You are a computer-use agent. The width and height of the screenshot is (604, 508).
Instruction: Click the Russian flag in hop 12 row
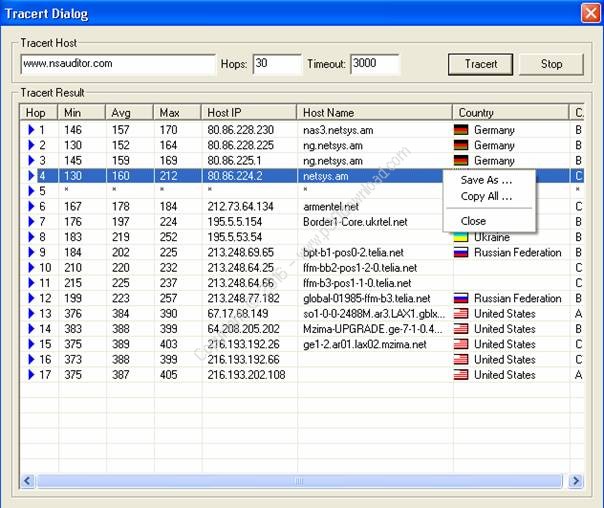pyautogui.click(x=461, y=298)
